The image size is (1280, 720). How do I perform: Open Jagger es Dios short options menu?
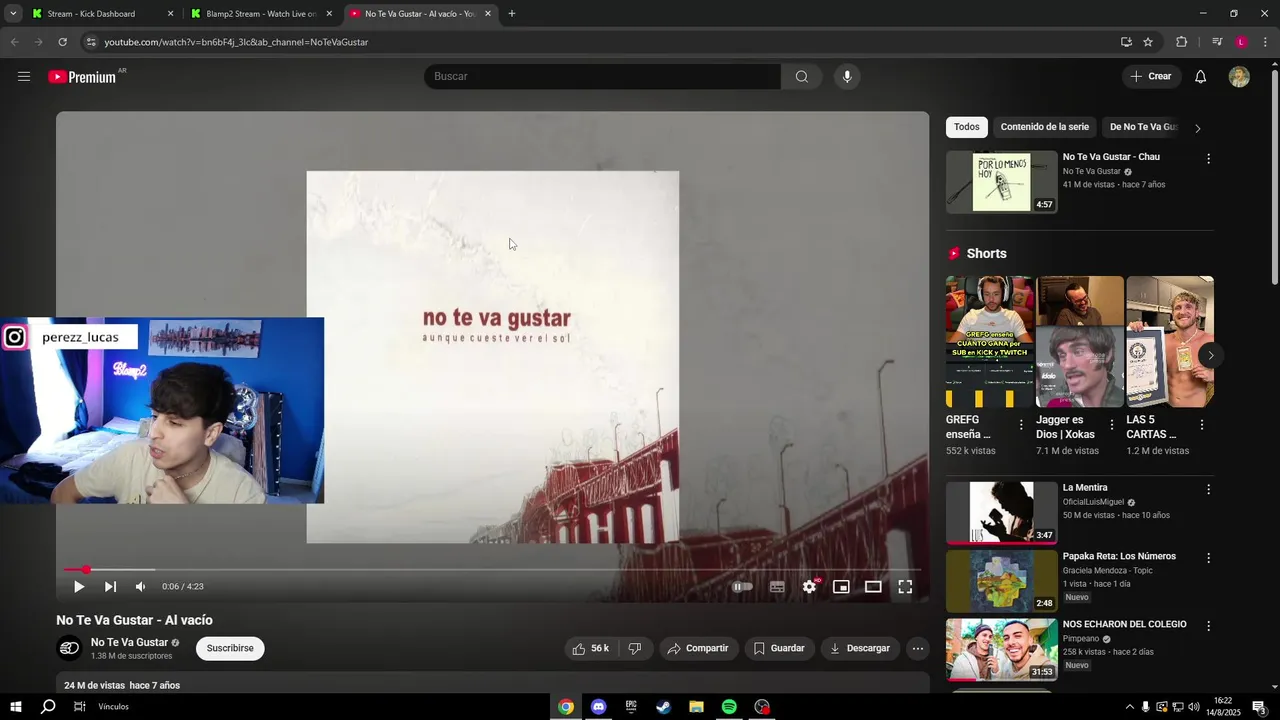1111,425
